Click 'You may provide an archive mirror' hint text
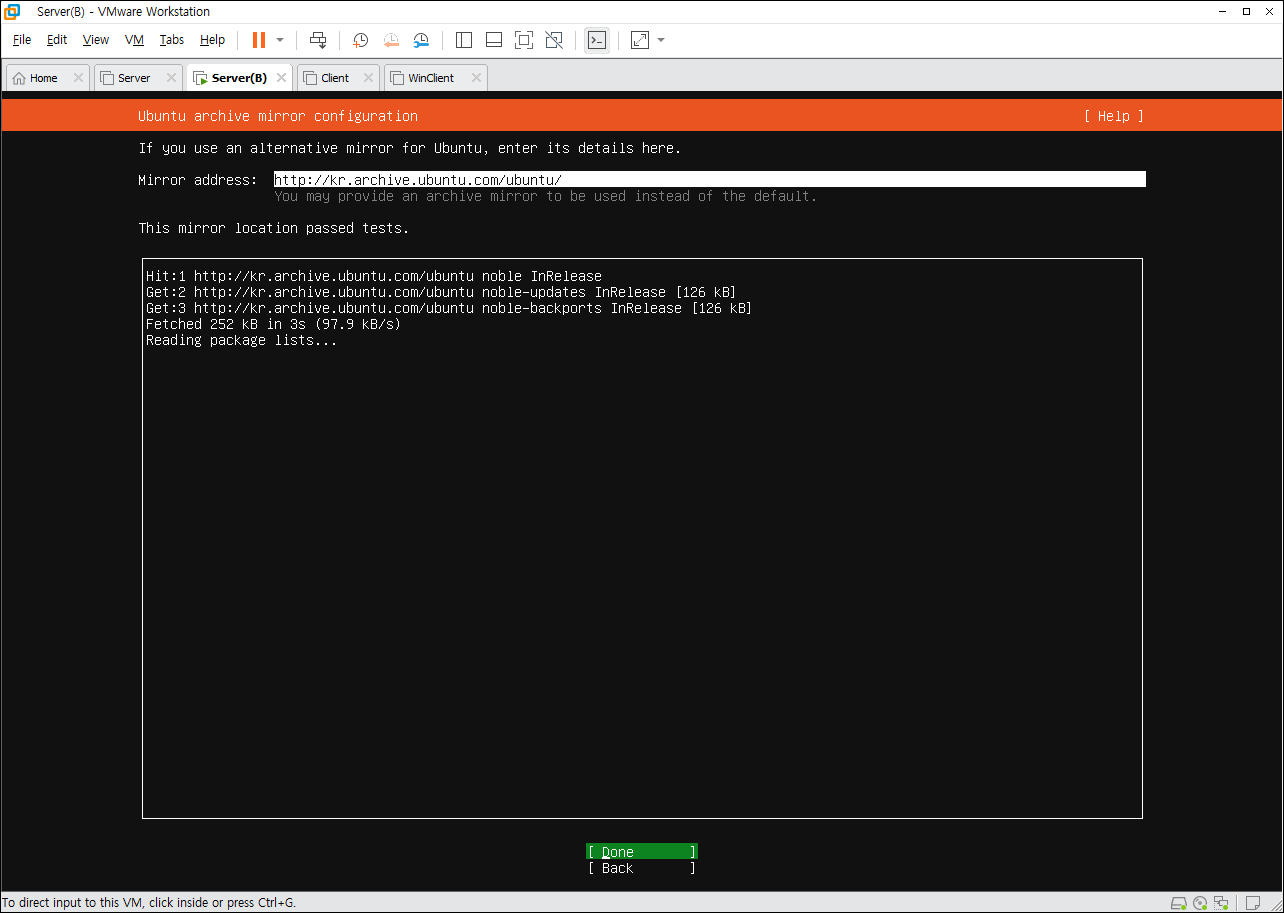 (546, 196)
